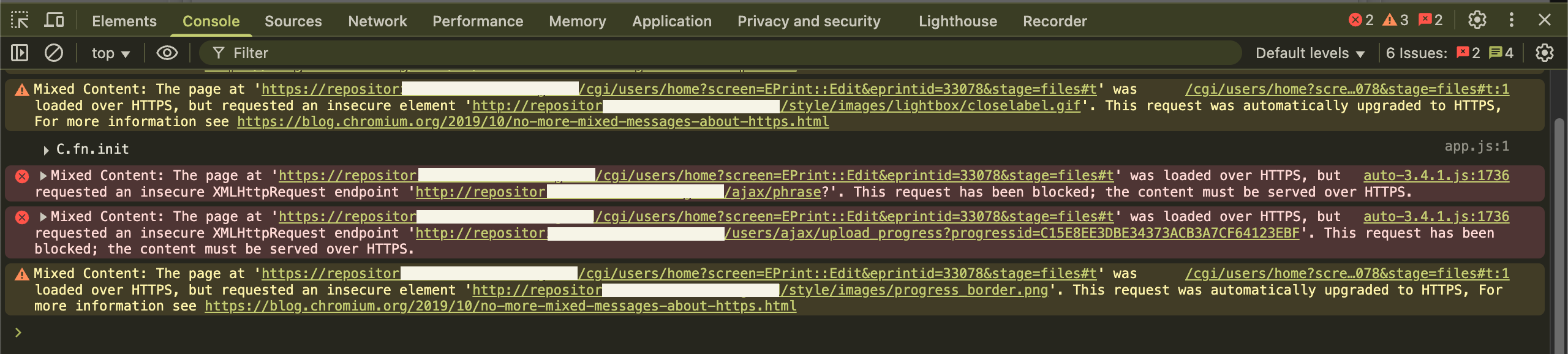The height and width of the screenshot is (354, 1568).
Task: Clear the console with the ban icon
Action: coord(54,53)
